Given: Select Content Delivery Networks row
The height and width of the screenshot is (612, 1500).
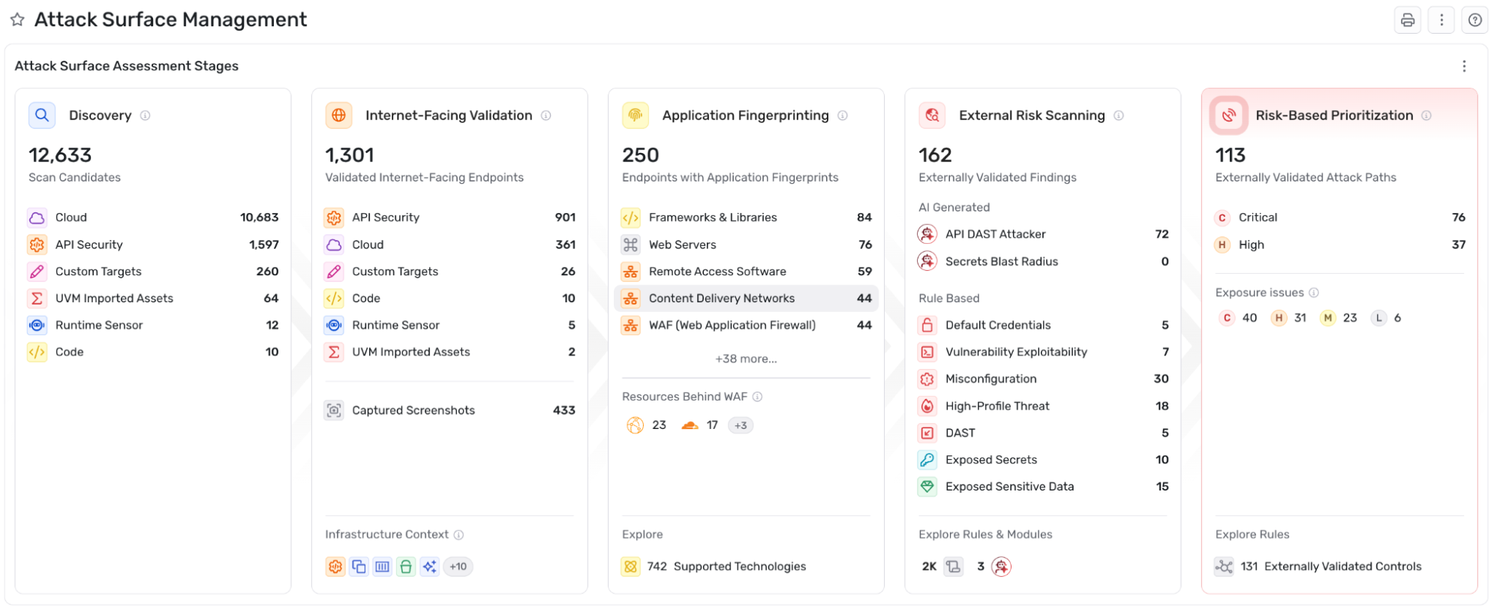Looking at the screenshot, I should coord(746,298).
